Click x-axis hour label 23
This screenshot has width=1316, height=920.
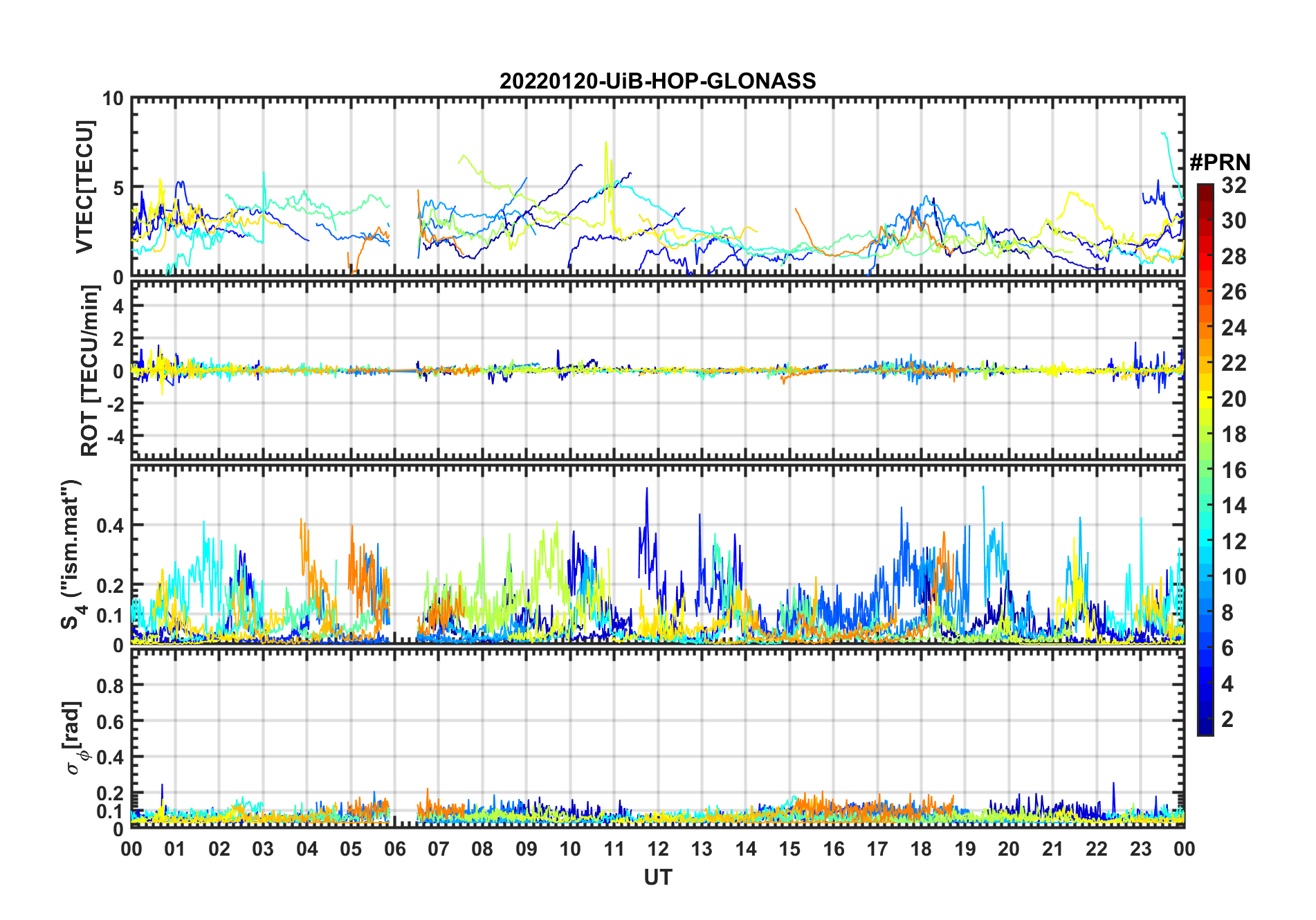pos(1141,849)
